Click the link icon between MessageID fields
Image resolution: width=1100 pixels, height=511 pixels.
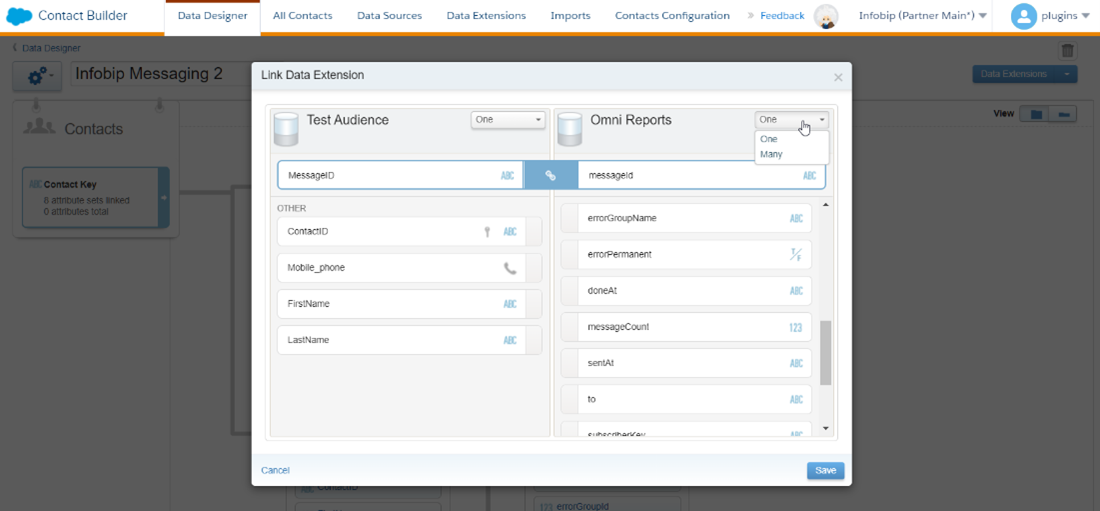pos(550,175)
